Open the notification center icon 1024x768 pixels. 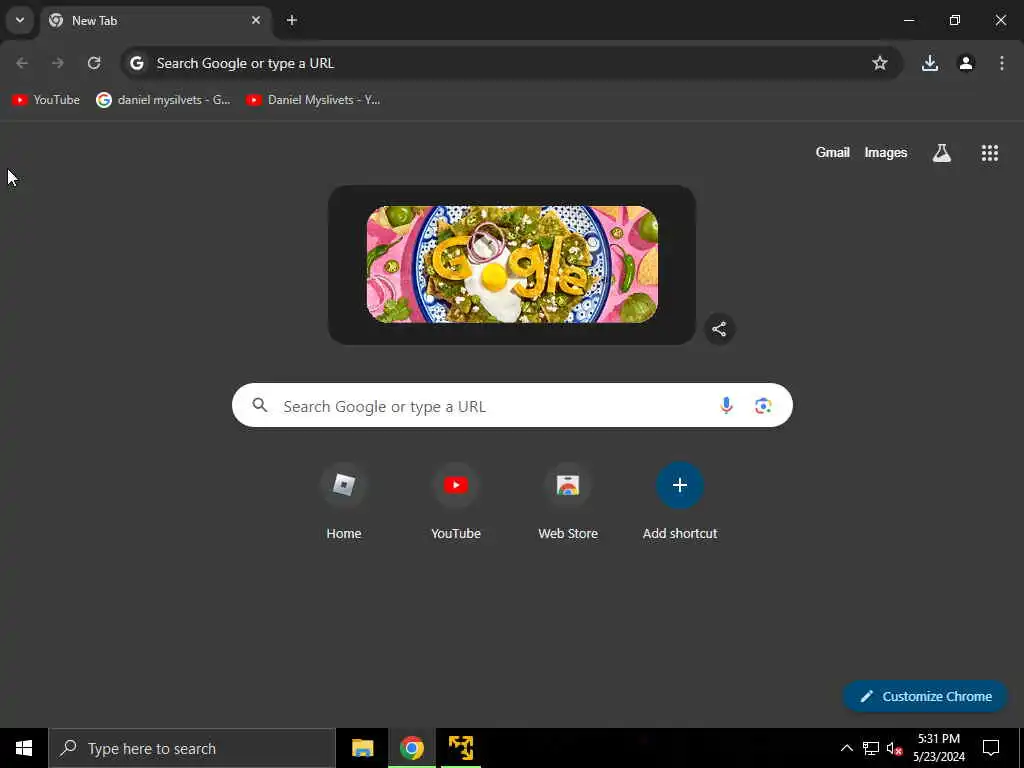(x=991, y=748)
